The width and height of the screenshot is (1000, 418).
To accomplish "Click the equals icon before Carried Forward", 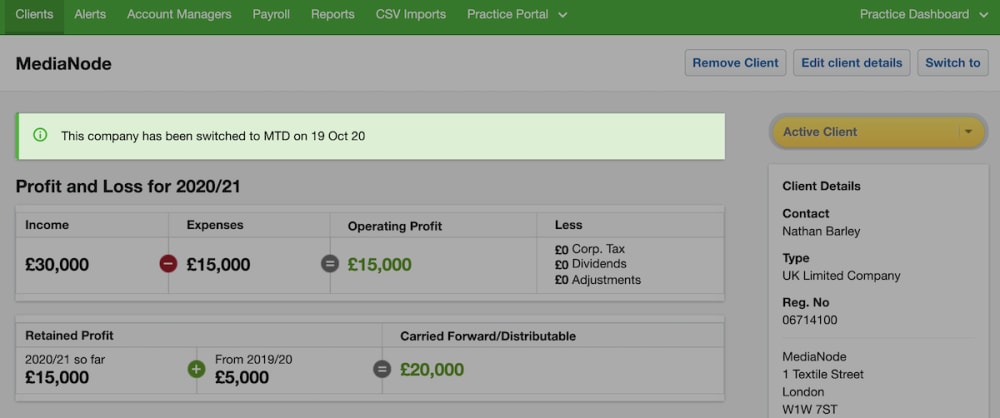I will [x=381, y=369].
